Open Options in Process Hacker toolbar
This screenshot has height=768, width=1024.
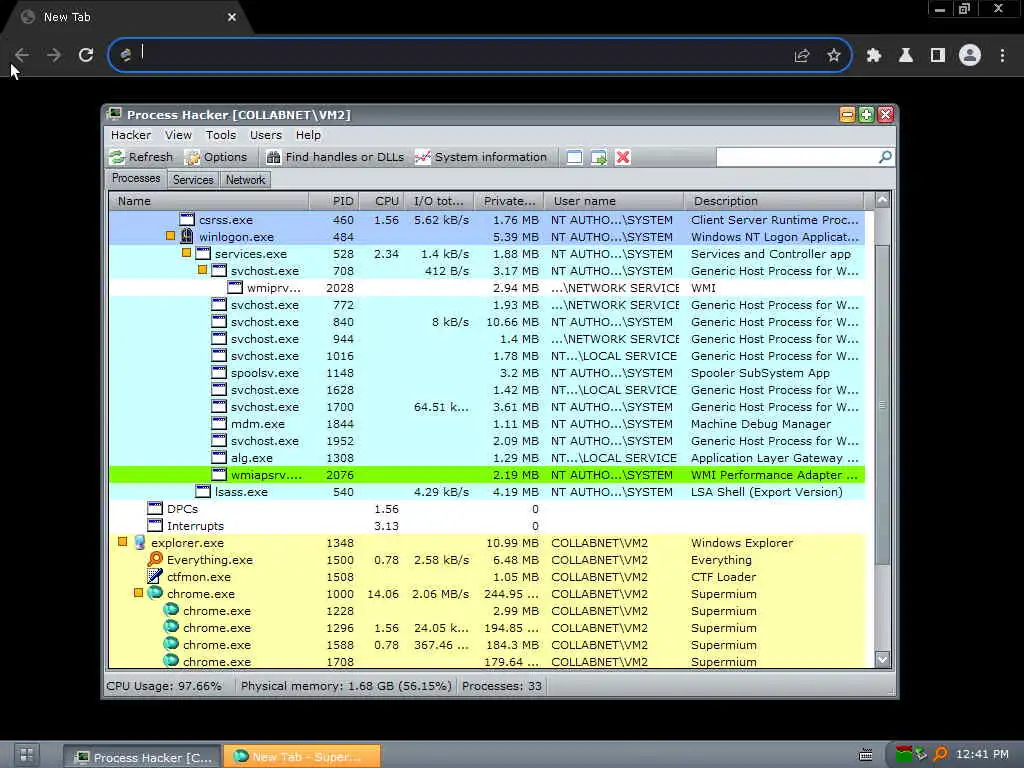[x=216, y=157]
